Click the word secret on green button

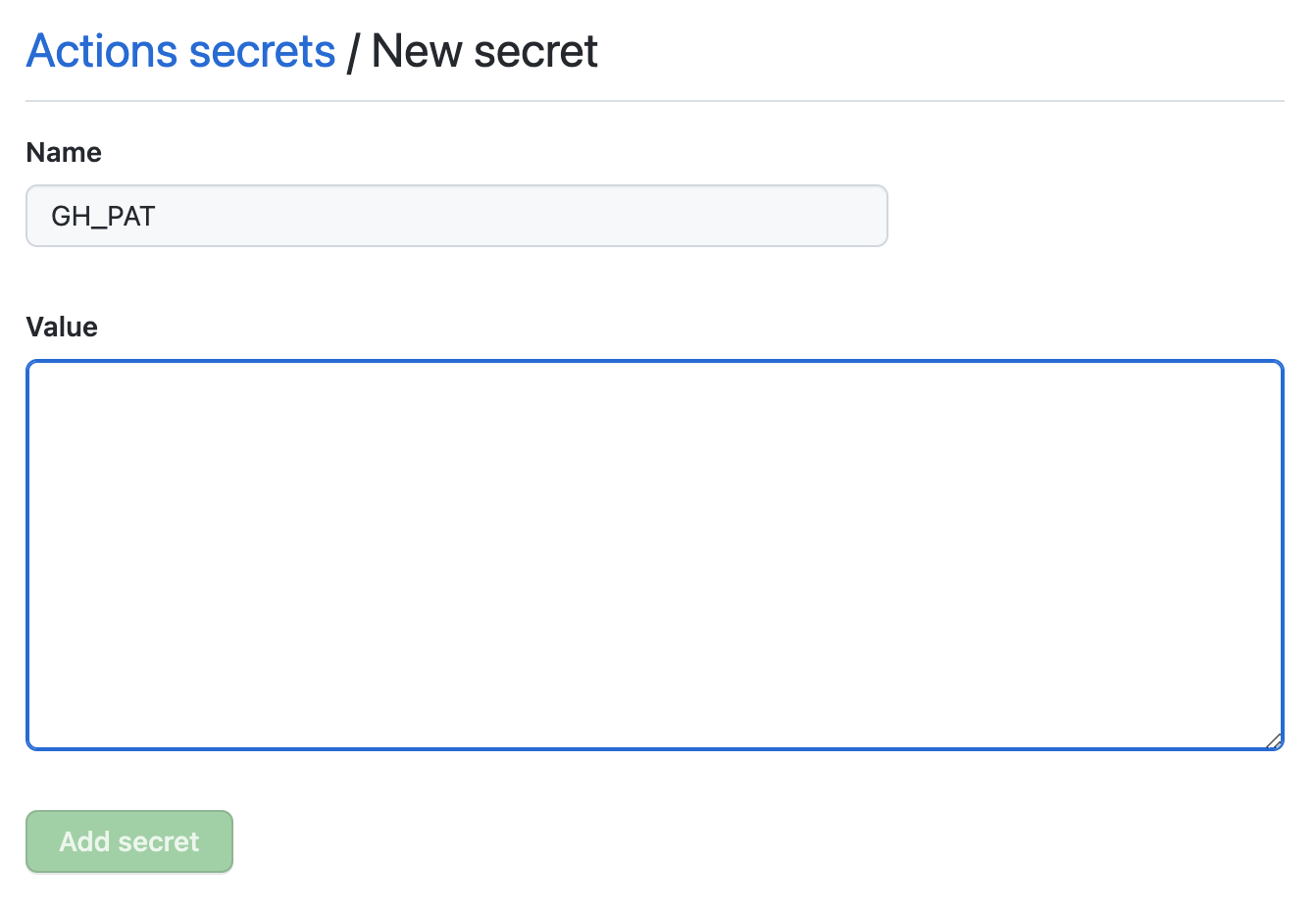(158, 841)
